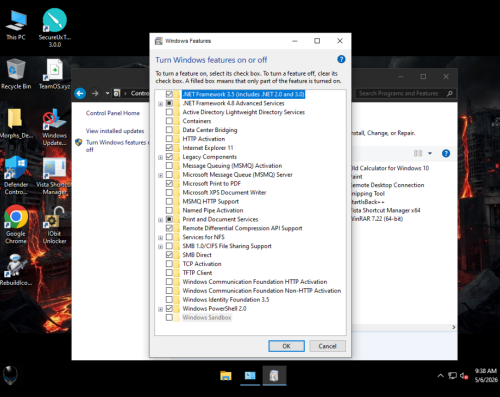Select Remote Desktop Connection program entry
Image resolution: width=500 pixels, height=397 pixels.
388,185
